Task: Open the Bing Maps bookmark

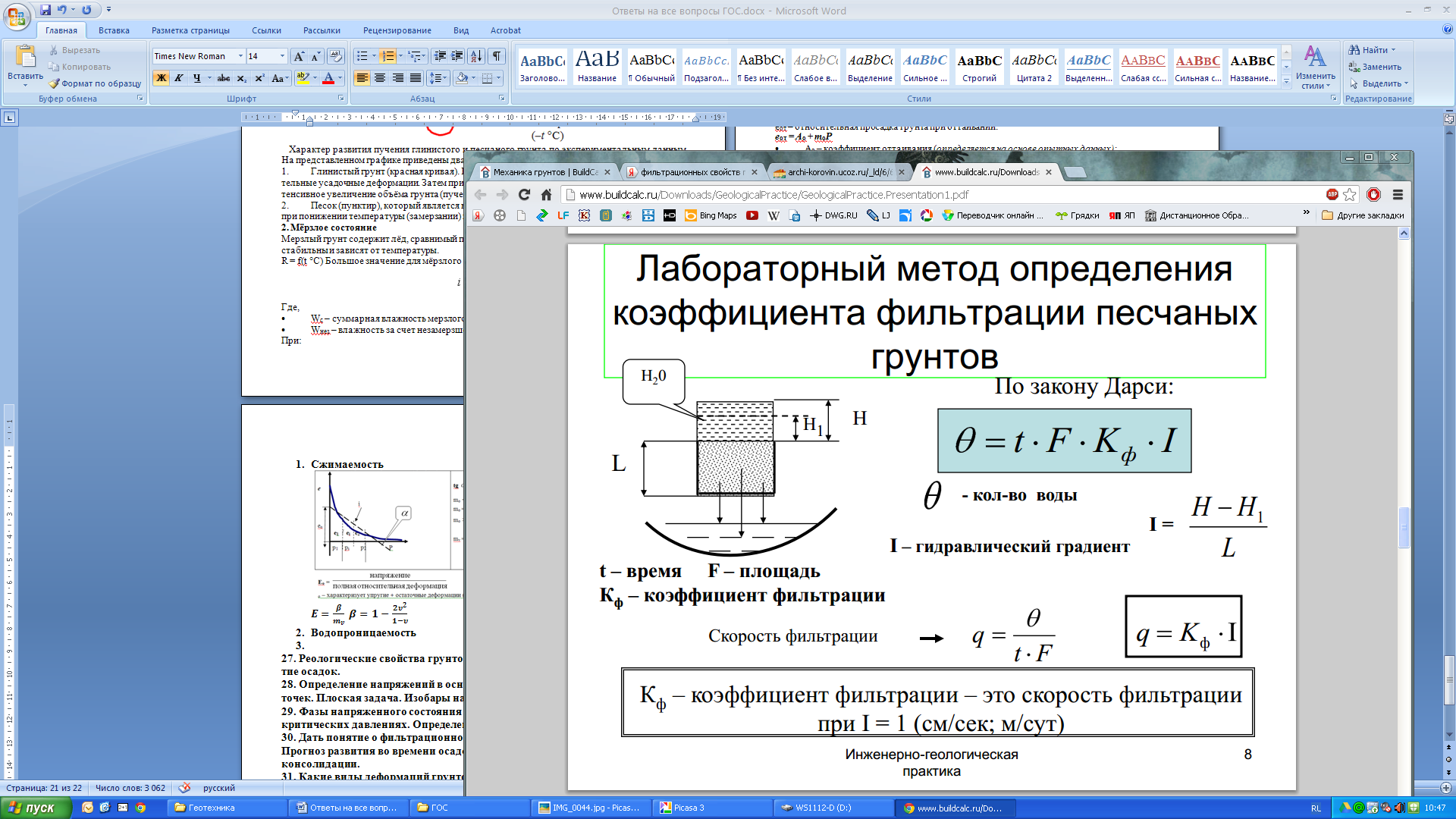Action: coord(711,215)
